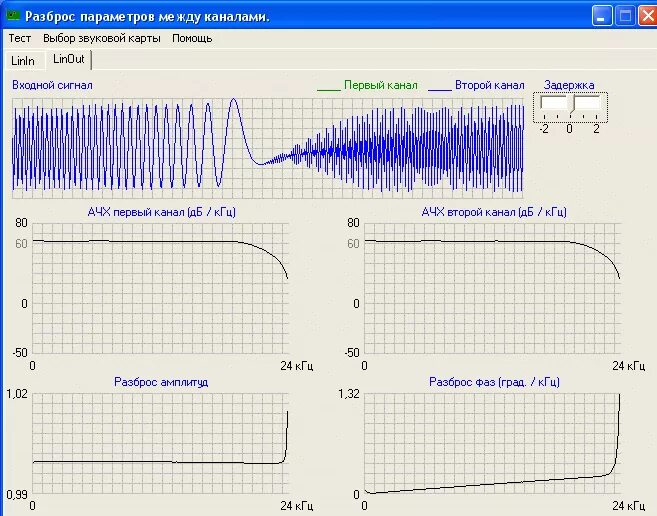Click the Входной сигнал label

pos(52,85)
